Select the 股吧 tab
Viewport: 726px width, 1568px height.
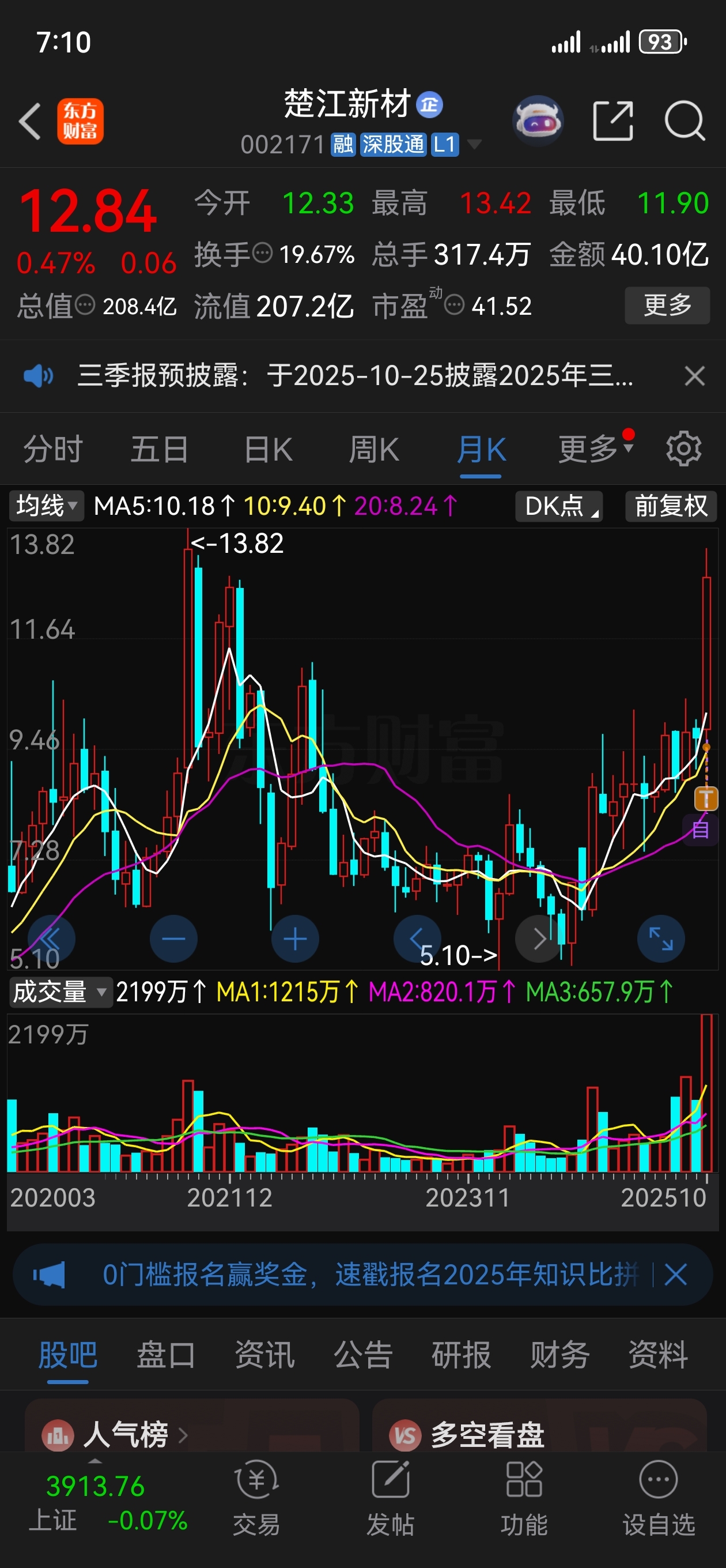67,1355
